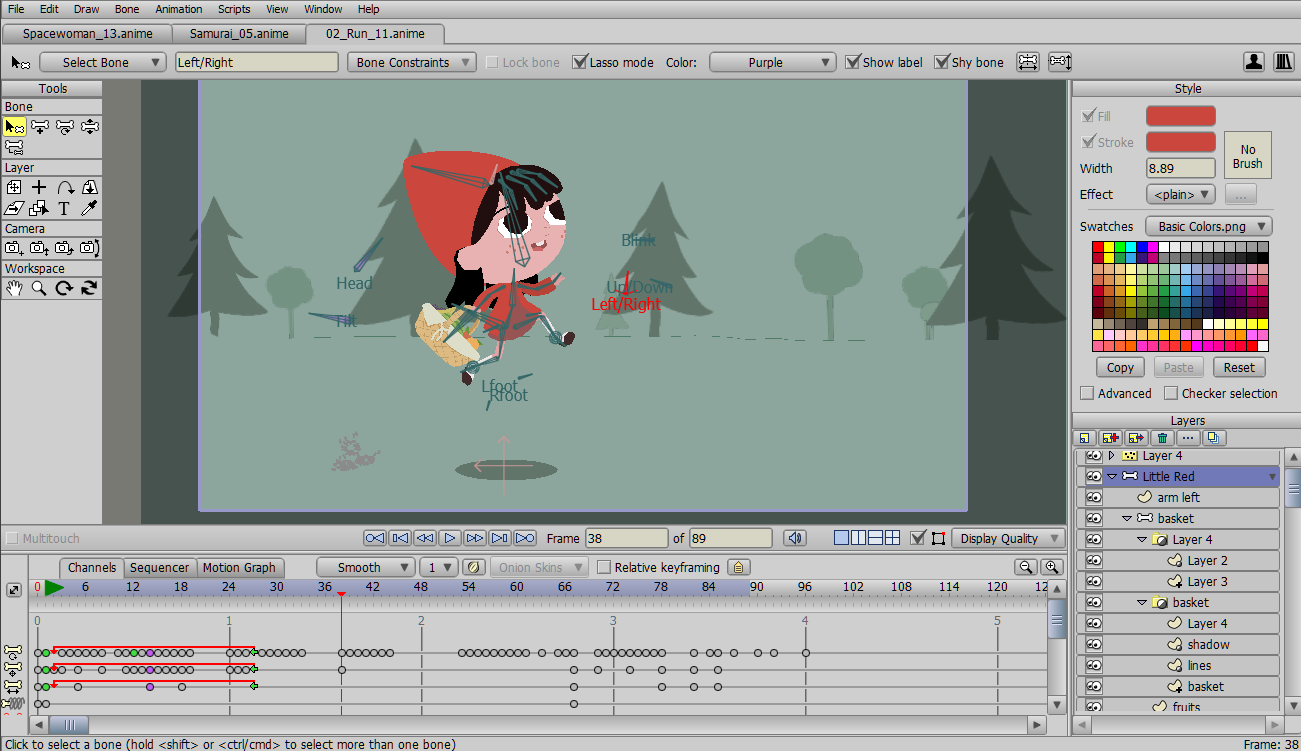Image resolution: width=1301 pixels, height=751 pixels.
Task: Select the Zoom Workspace magnifier tool
Action: (x=39, y=288)
